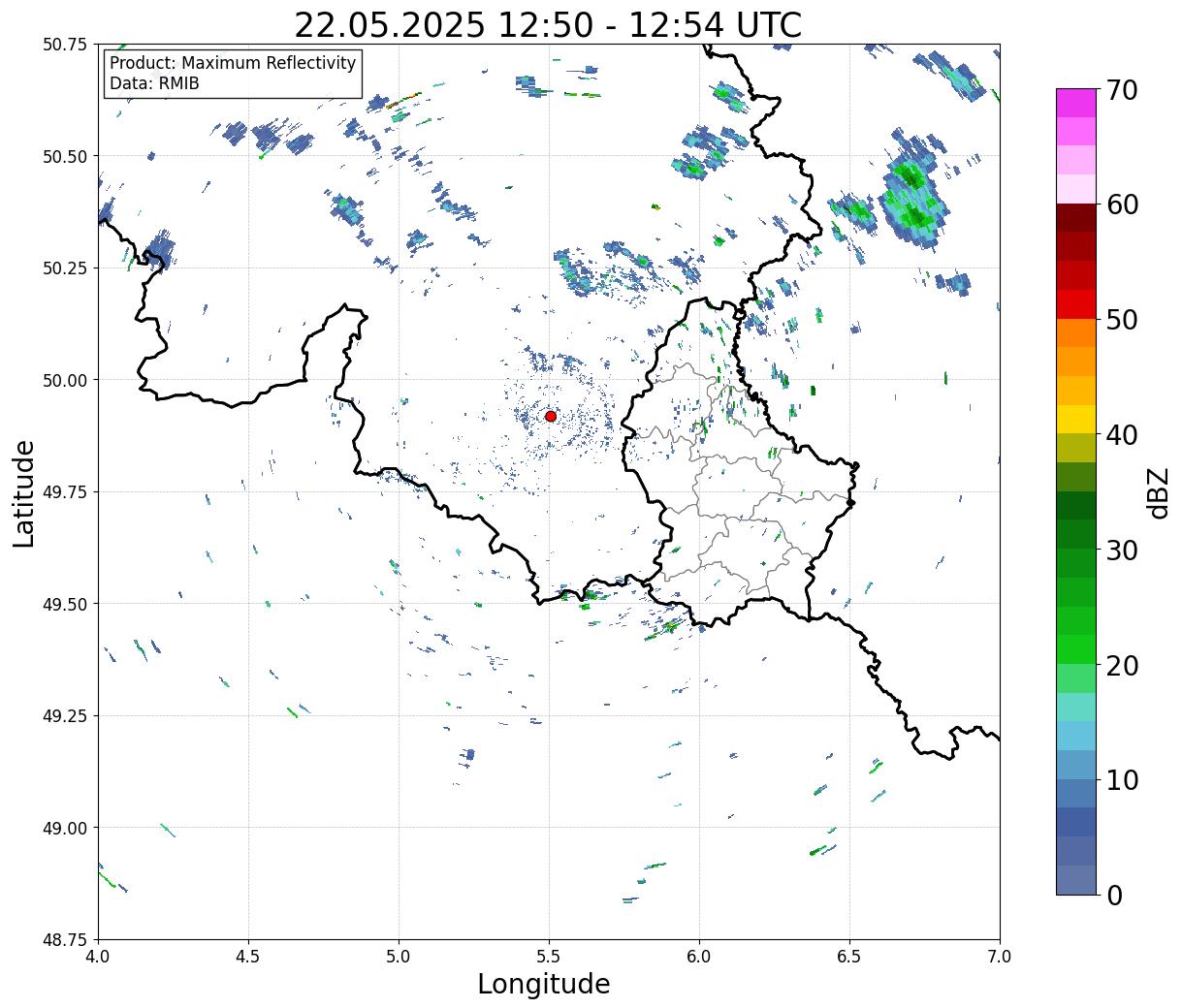The width and height of the screenshot is (1182, 1008).
Task: Click the 'Longitude' axis label
Action: (x=544, y=984)
